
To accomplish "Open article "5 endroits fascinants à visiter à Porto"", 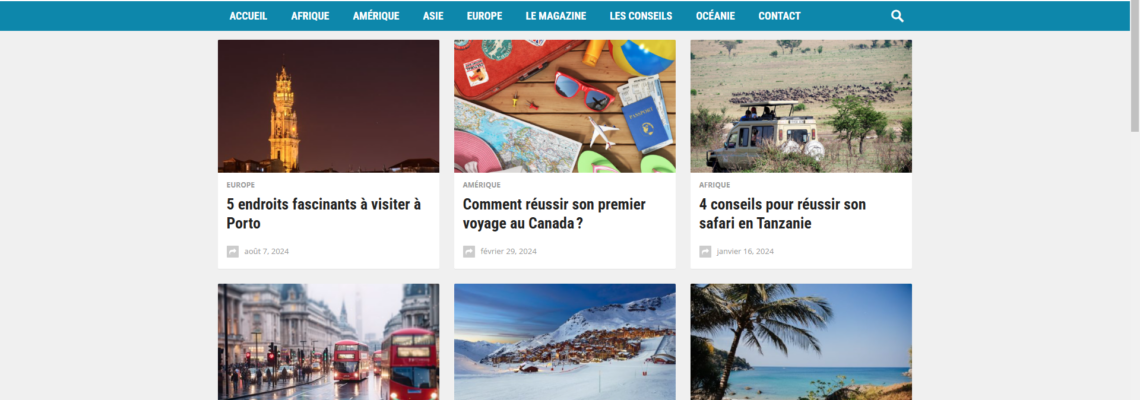I will point(324,214).
